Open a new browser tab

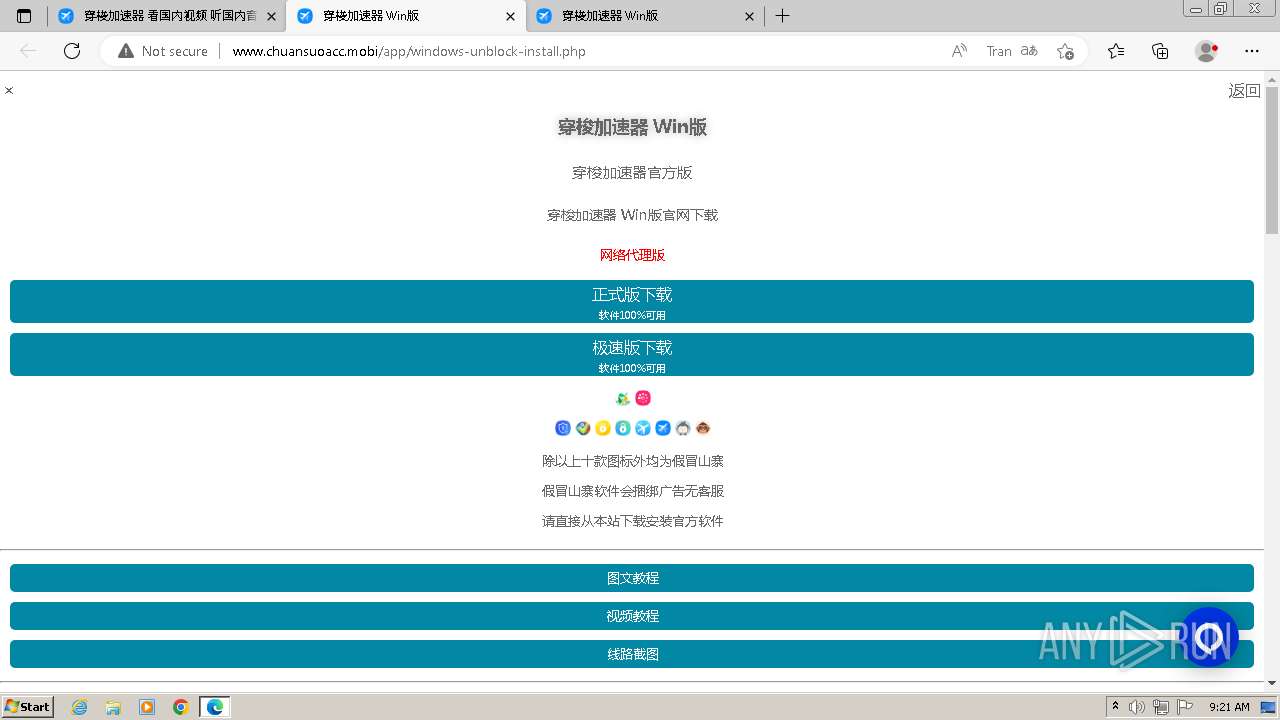click(x=783, y=16)
